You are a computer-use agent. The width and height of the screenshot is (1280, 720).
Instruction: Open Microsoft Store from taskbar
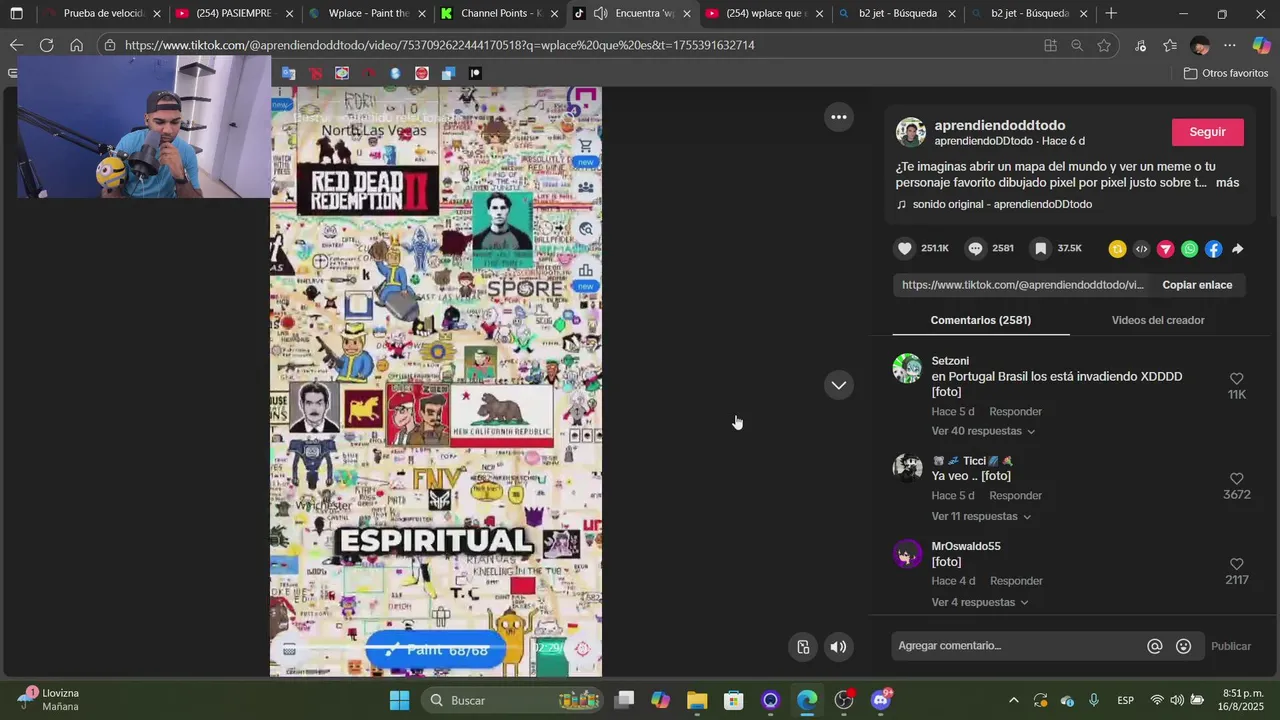[734, 700]
